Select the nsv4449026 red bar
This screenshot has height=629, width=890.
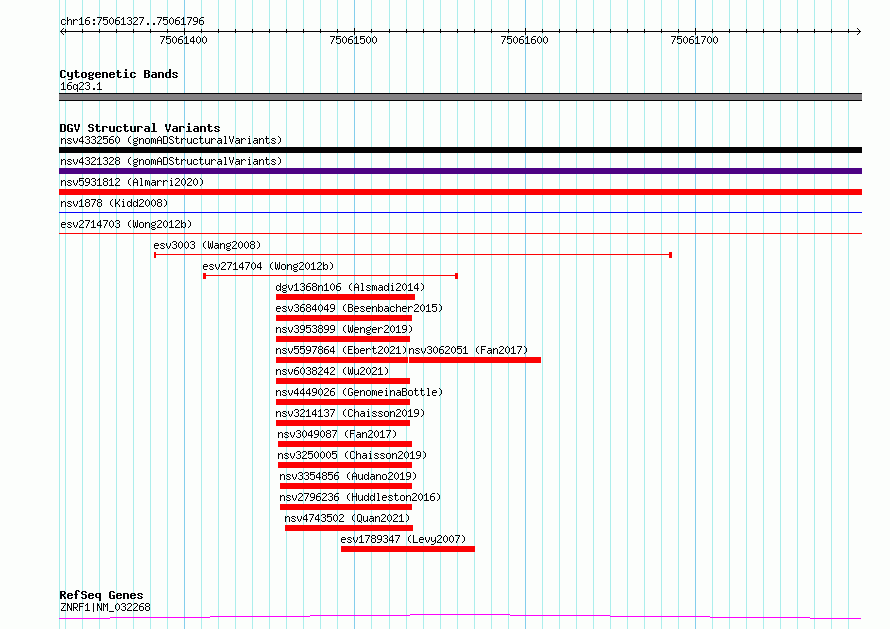[343, 402]
